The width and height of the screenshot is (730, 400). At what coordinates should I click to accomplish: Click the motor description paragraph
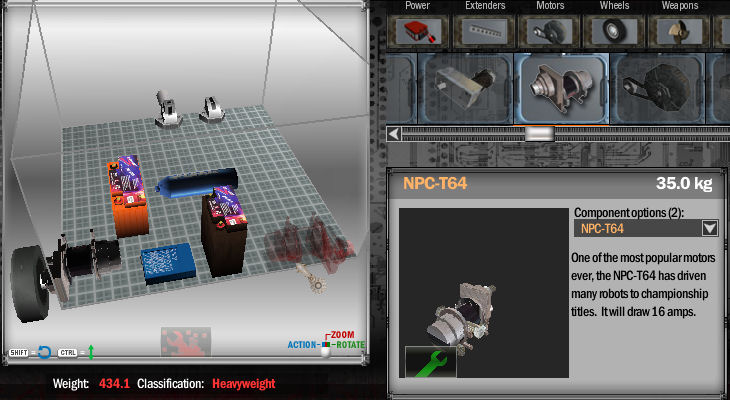pyautogui.click(x=644, y=285)
